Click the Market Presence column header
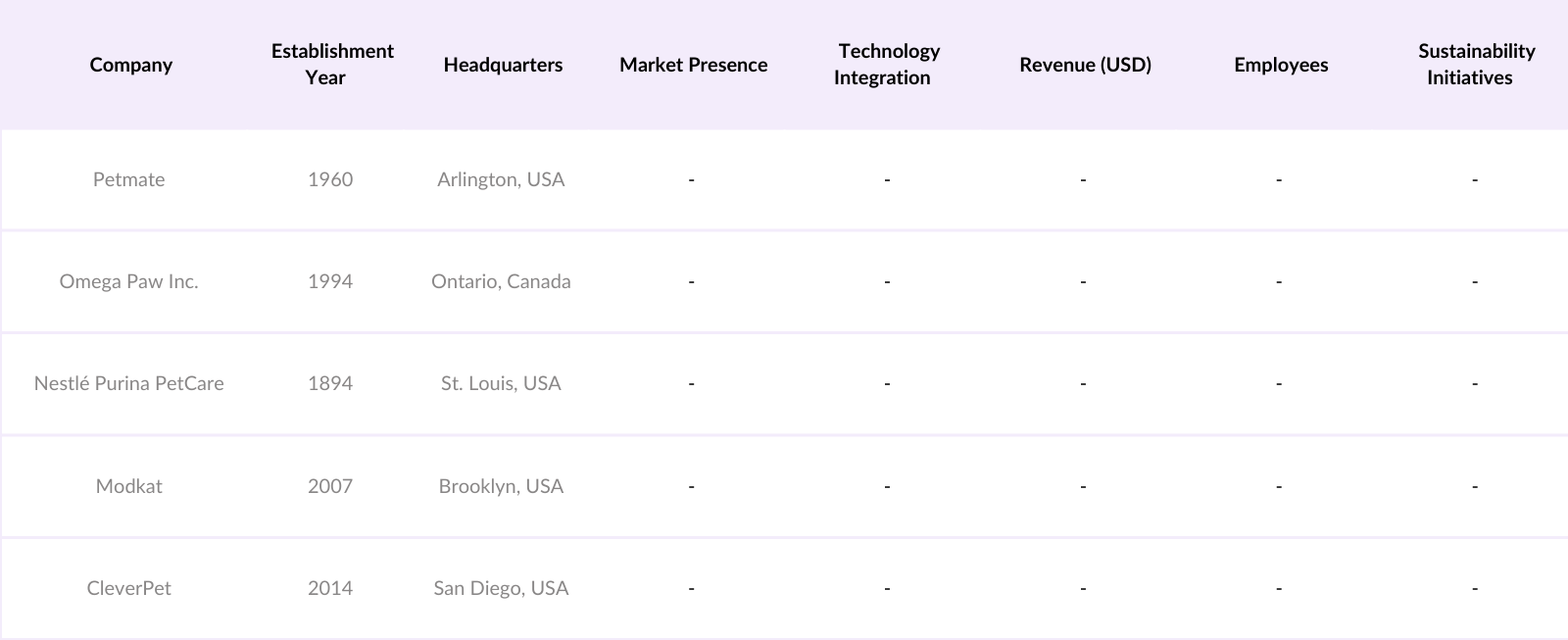1568x640 pixels. [693, 65]
